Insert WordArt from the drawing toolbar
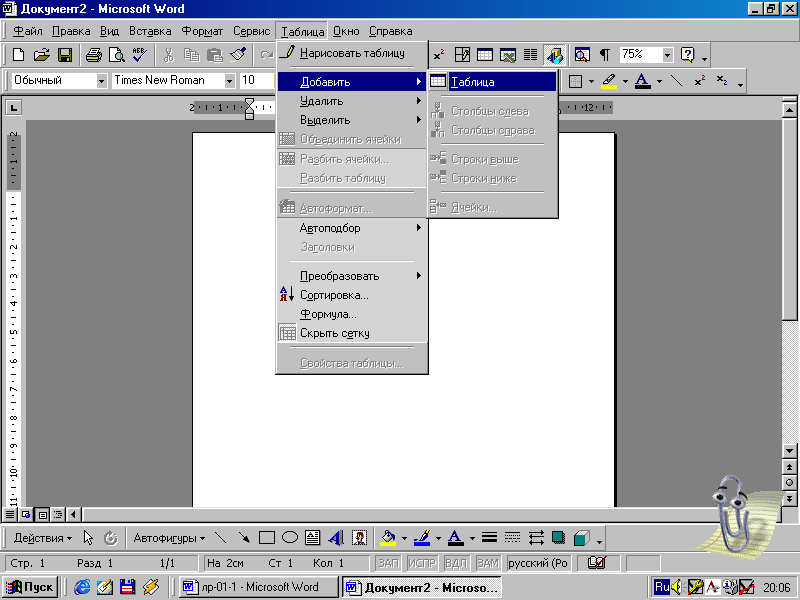Image resolution: width=800 pixels, height=600 pixels. coord(336,538)
